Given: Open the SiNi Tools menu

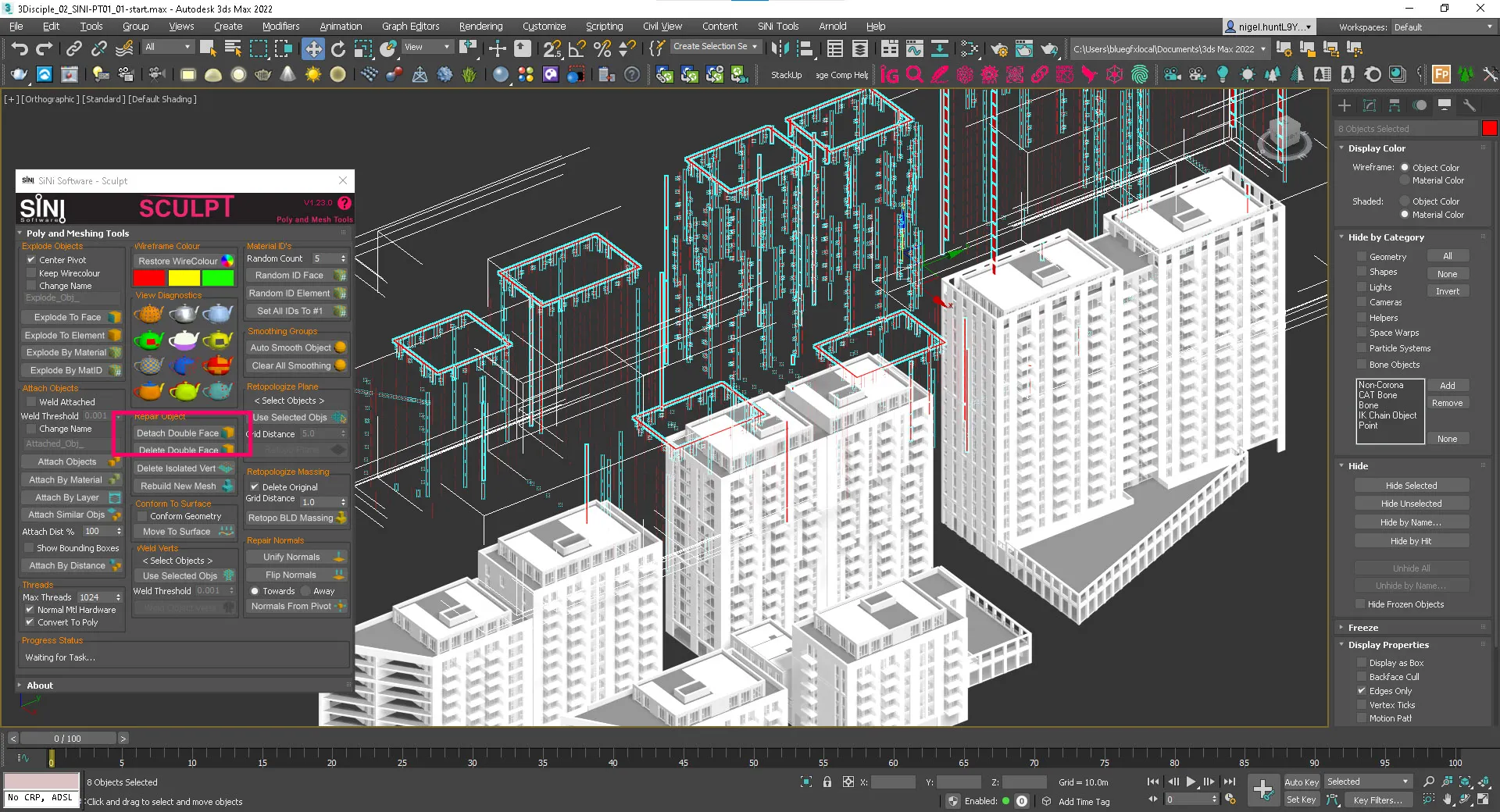Looking at the screenshot, I should (x=778, y=27).
